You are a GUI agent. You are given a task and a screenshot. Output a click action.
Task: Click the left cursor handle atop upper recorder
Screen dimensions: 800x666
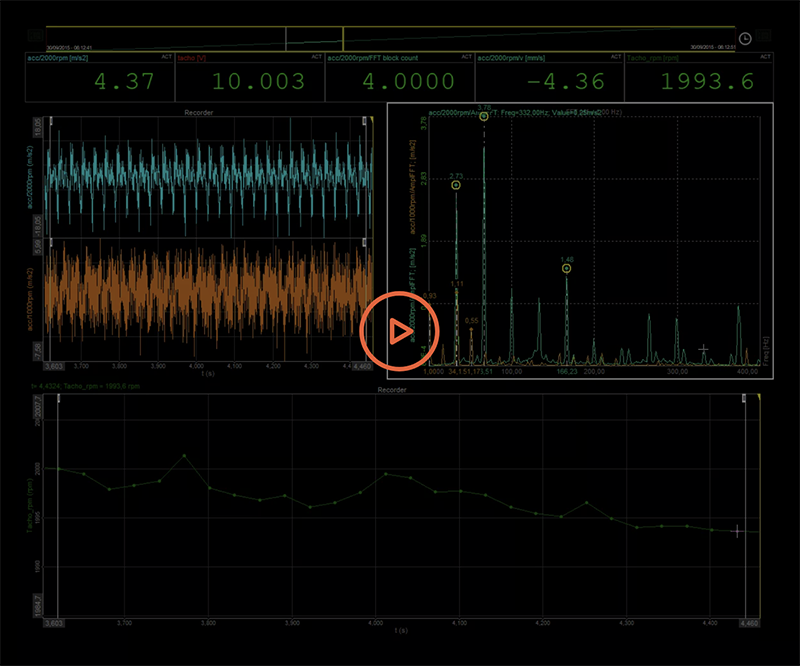point(51,120)
